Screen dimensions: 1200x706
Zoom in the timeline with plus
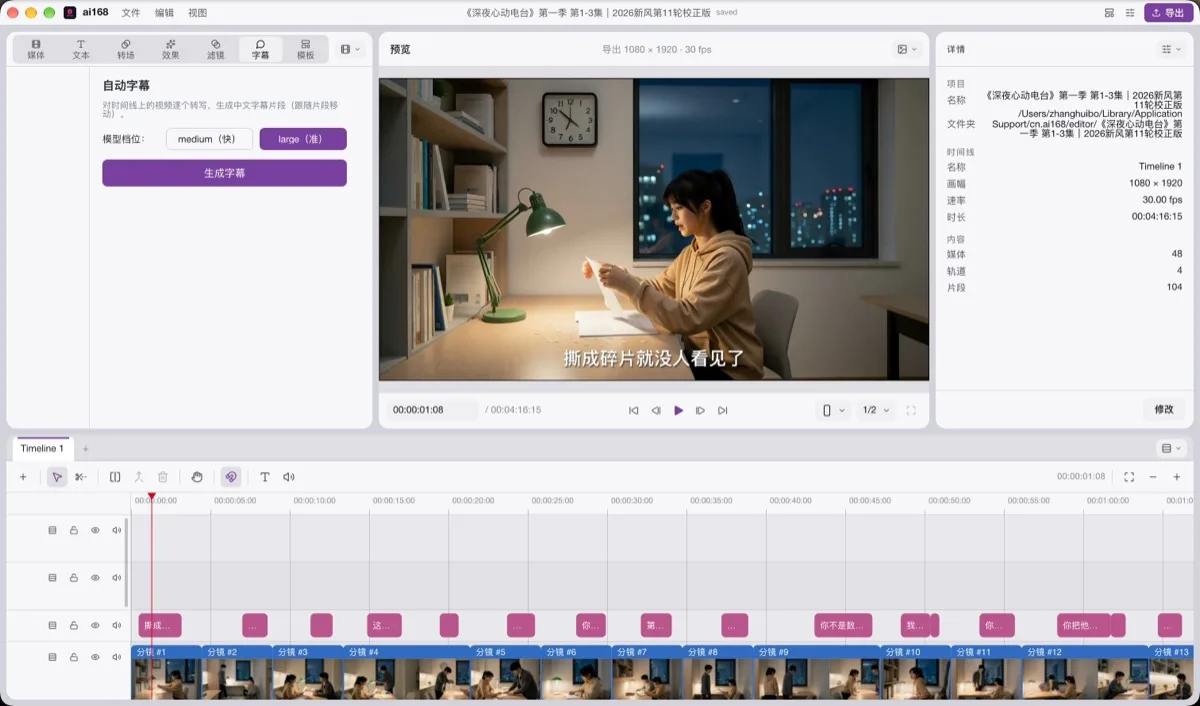point(1177,477)
